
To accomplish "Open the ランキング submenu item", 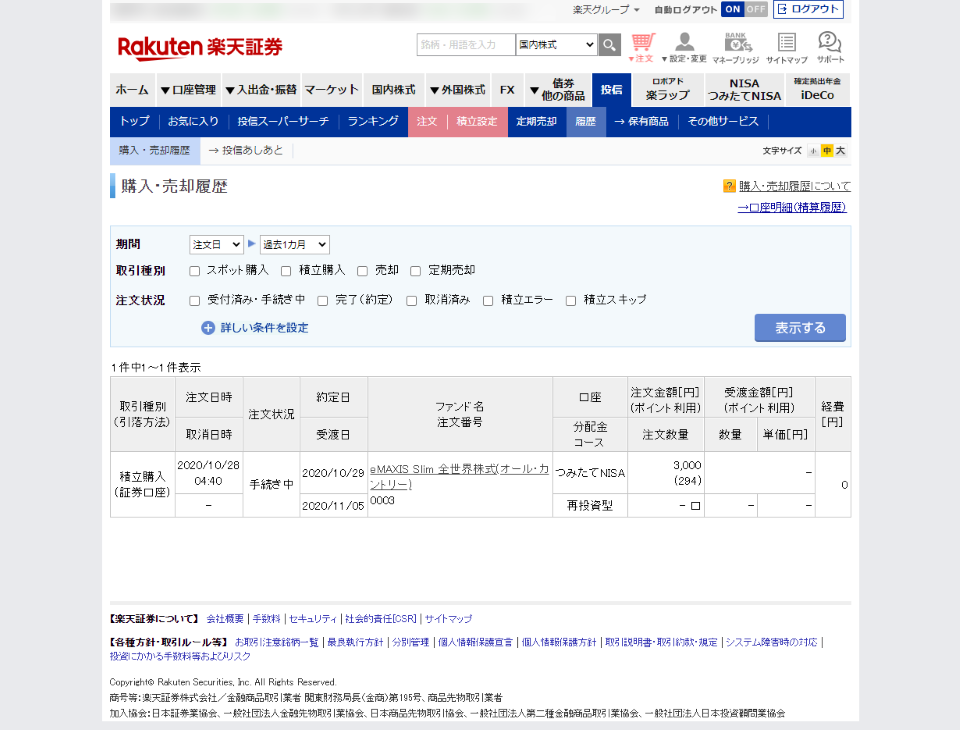I will [x=373, y=121].
